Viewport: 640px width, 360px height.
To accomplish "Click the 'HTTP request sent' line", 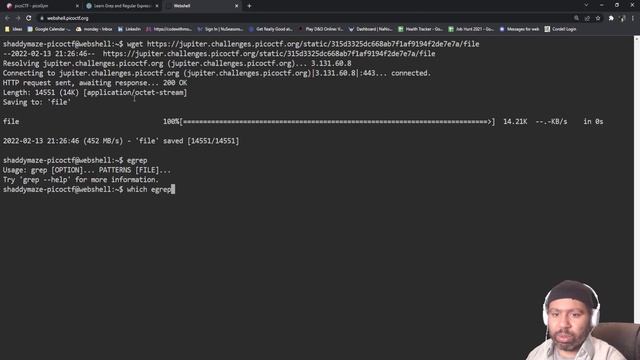I will [x=95, y=83].
